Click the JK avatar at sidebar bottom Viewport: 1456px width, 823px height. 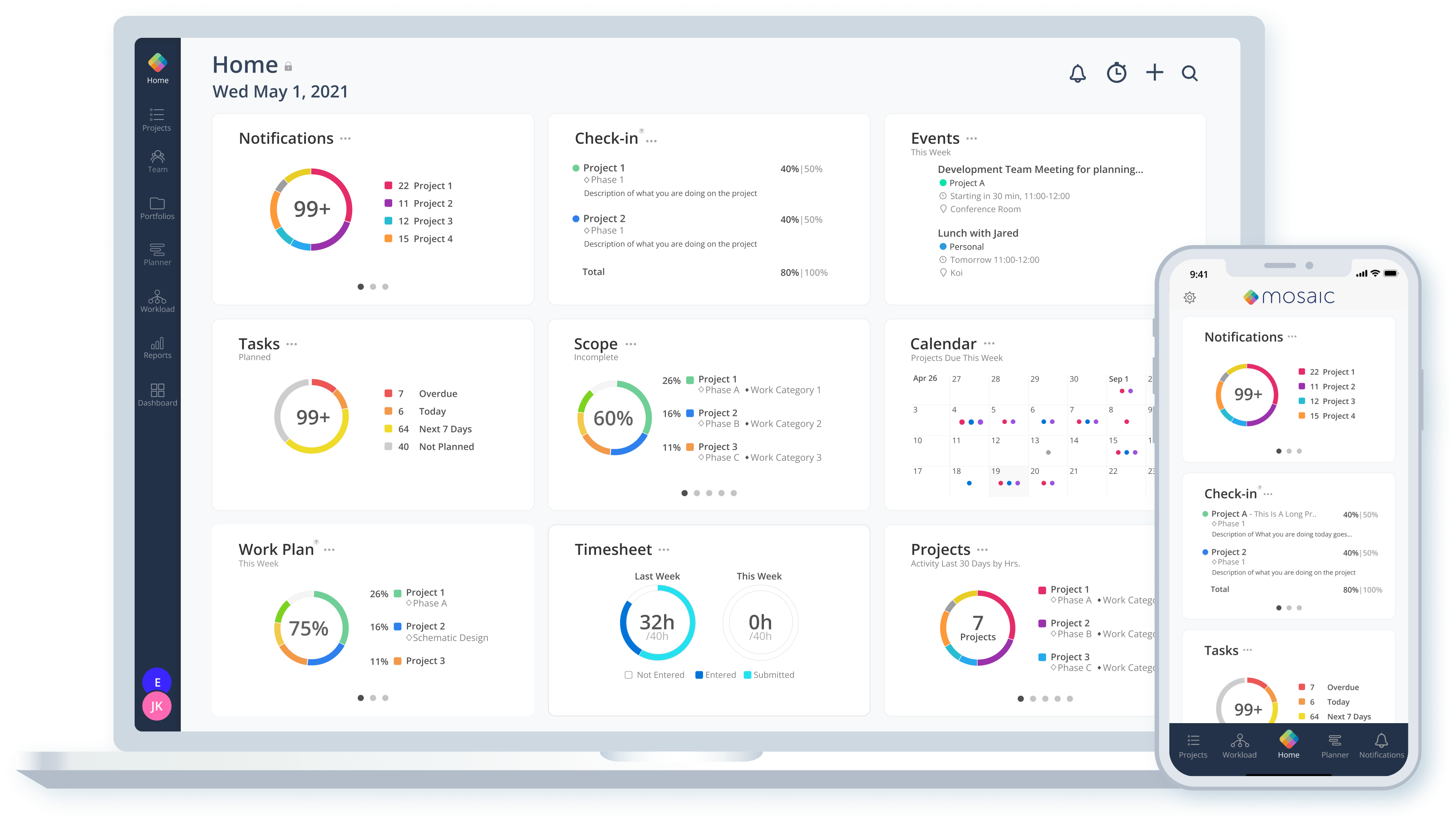pyautogui.click(x=157, y=706)
